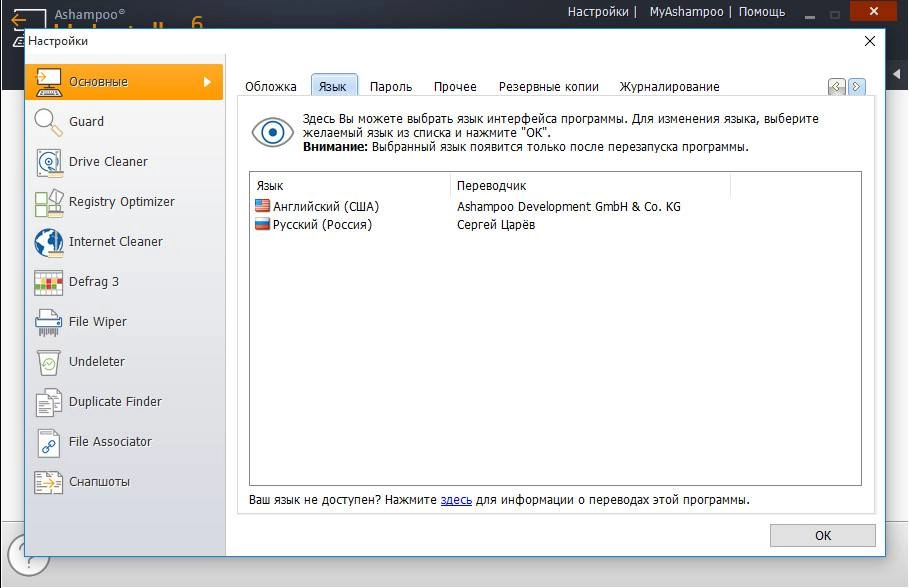This screenshot has width=909, height=588.
Task: Click the Duplicate Finder documents icon
Action: pyautogui.click(x=49, y=402)
